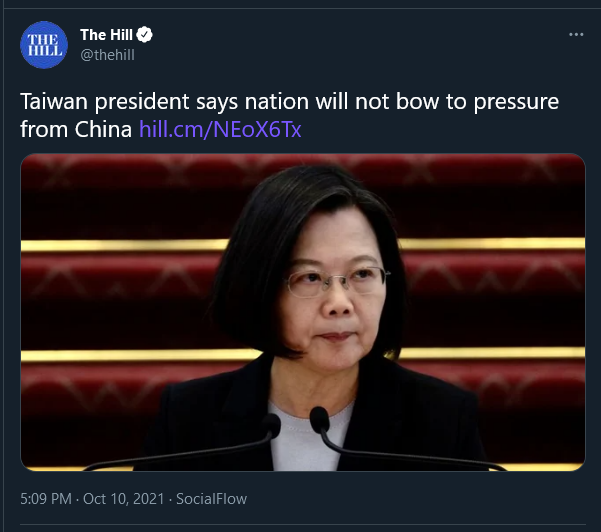Open the tweet's three-dot more menu
601x532 pixels.
576,34
